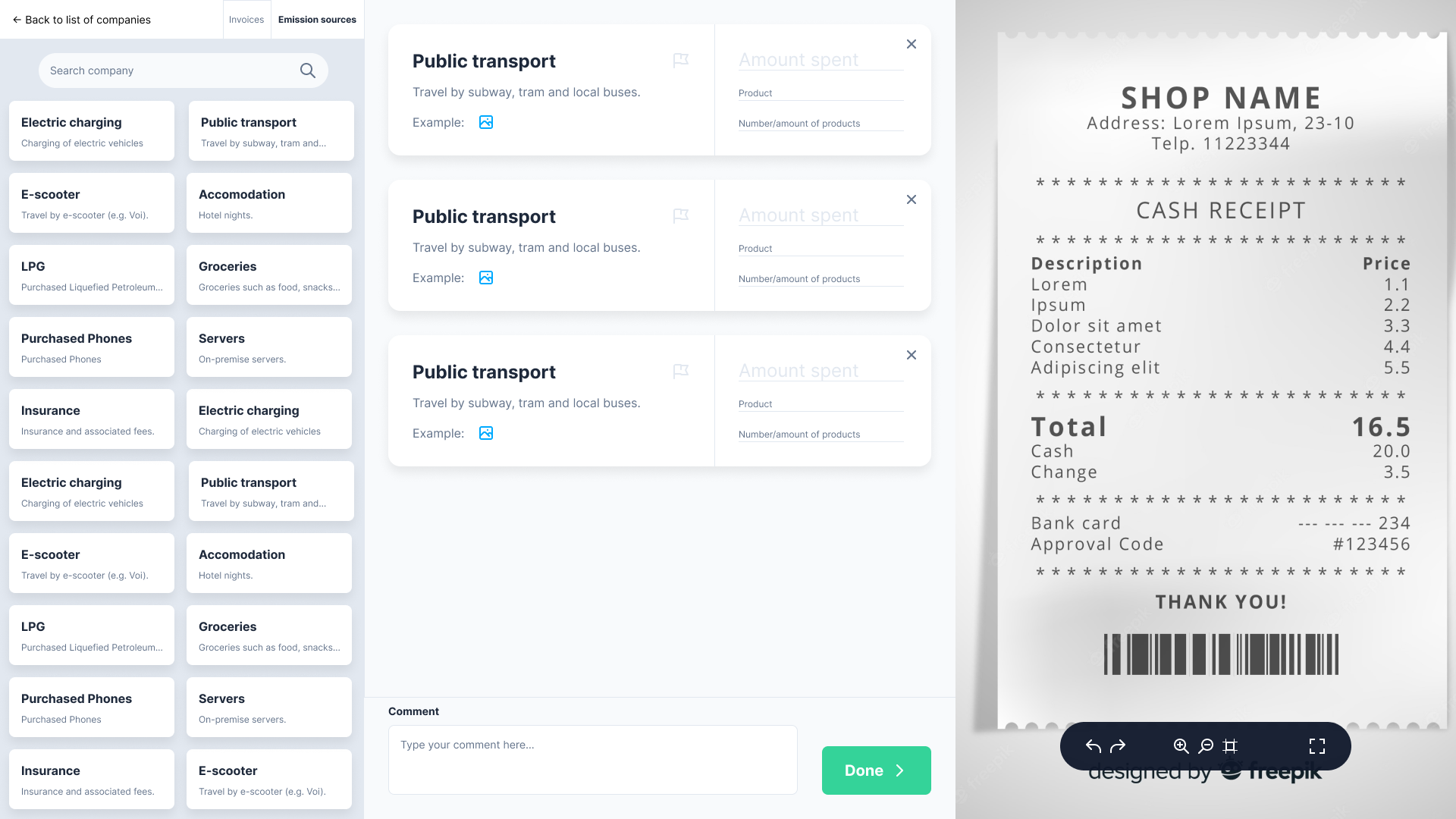This screenshot has width=1456, height=819.
Task: Click Amount spent field in top card
Action: pyautogui.click(x=821, y=60)
